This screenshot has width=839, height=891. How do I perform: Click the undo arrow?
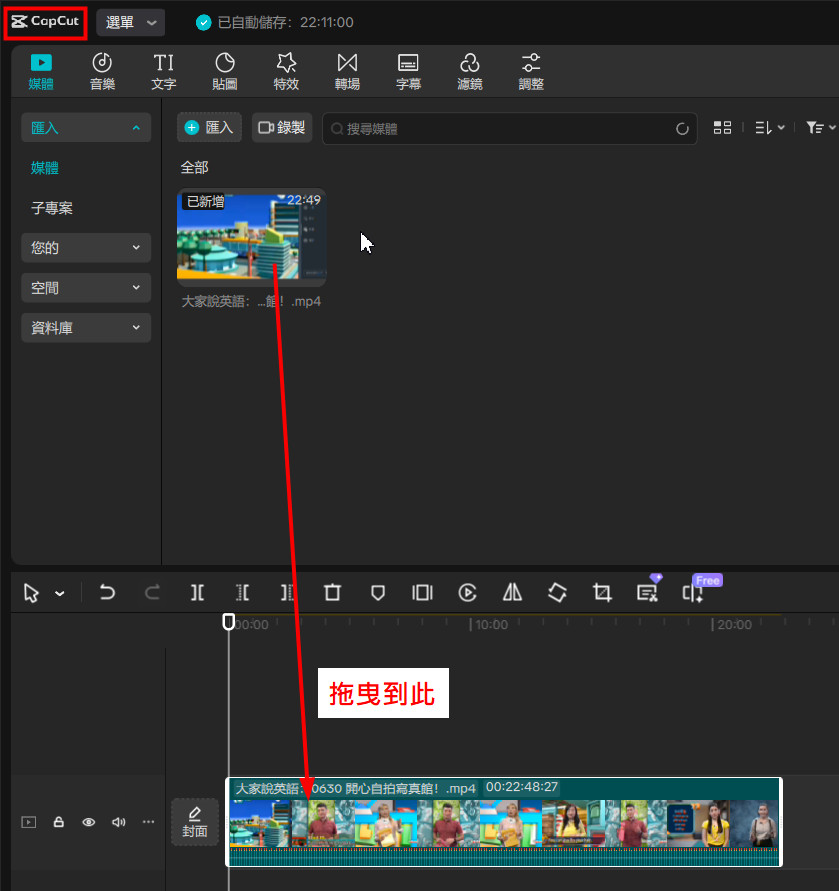pos(107,593)
